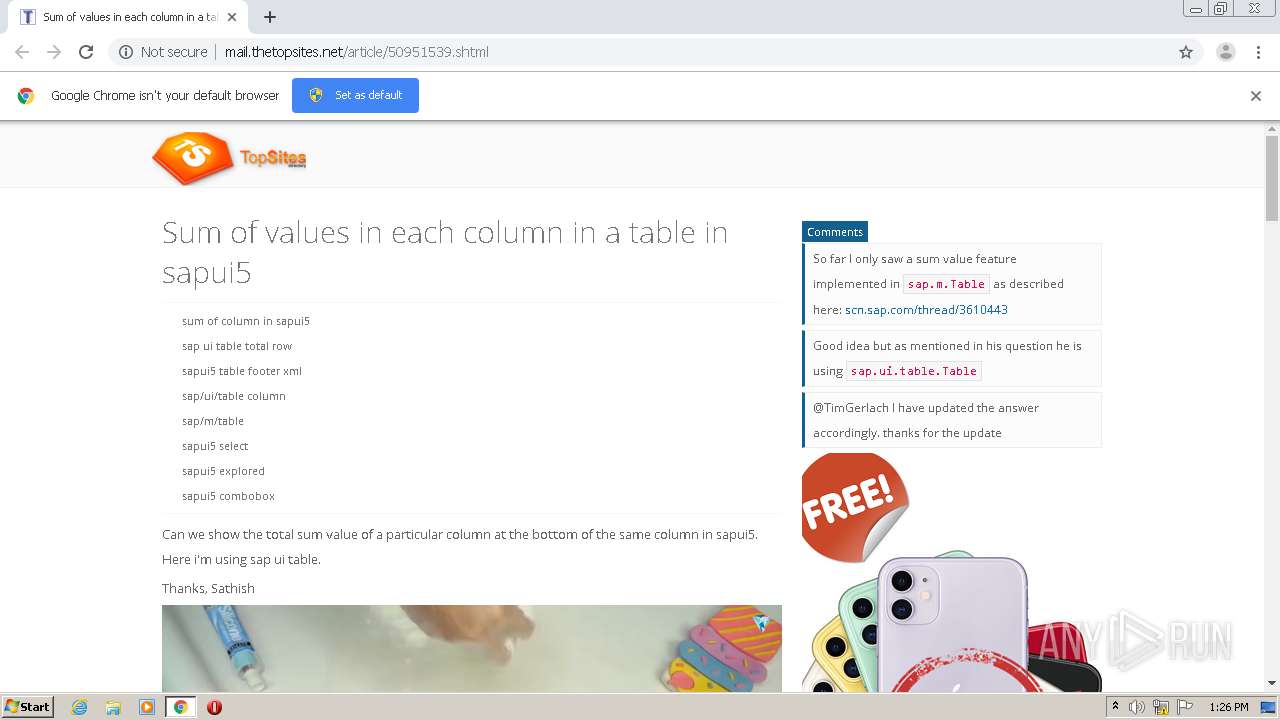The width and height of the screenshot is (1280, 720).
Task: Click the small ad info icon on video
Action: (762, 623)
